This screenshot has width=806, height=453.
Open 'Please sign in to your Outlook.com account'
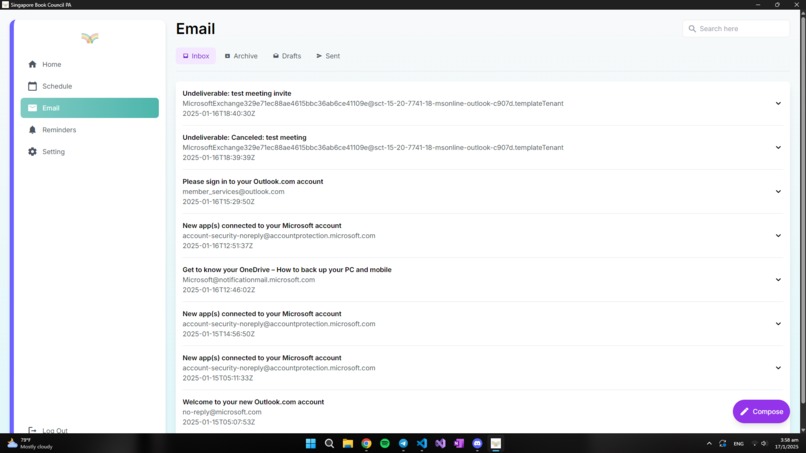point(253,182)
